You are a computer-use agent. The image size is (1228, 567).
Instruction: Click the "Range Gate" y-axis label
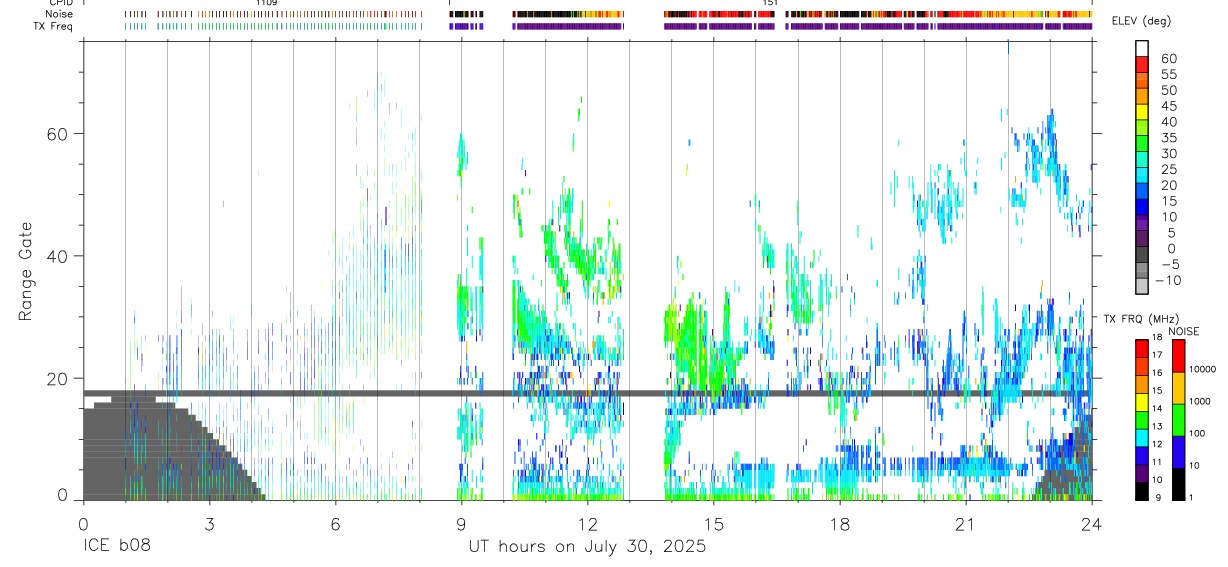[x=25, y=273]
